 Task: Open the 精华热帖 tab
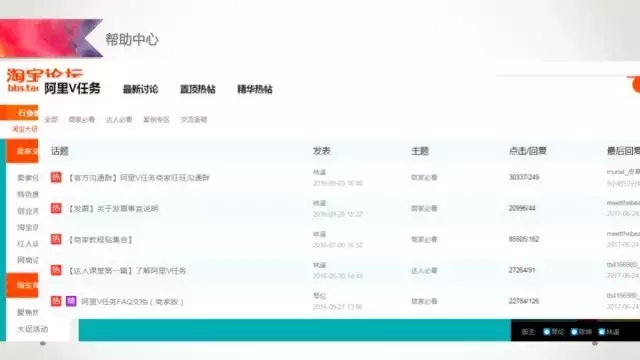[255, 89]
